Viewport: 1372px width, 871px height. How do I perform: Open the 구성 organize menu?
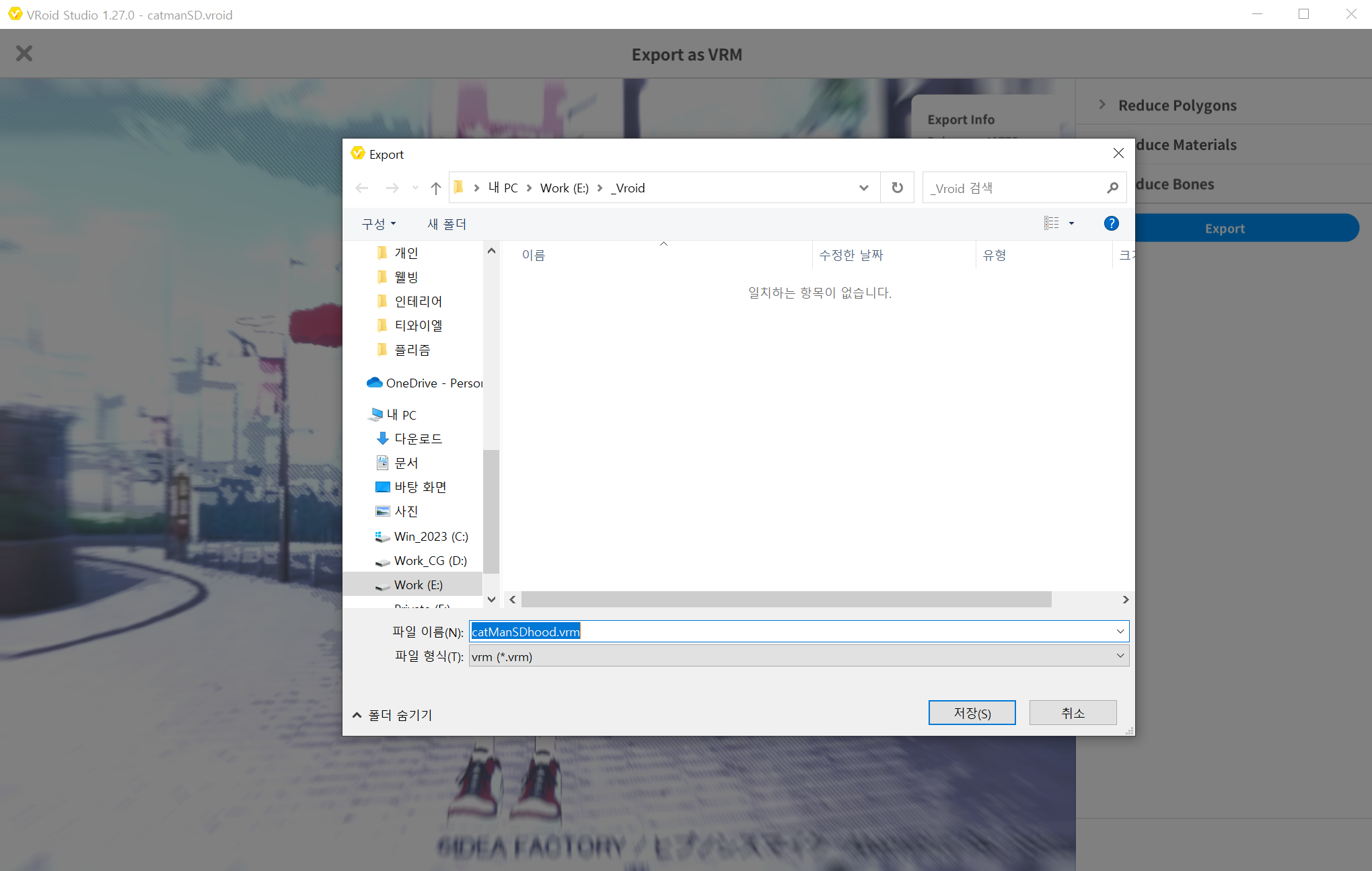click(378, 224)
